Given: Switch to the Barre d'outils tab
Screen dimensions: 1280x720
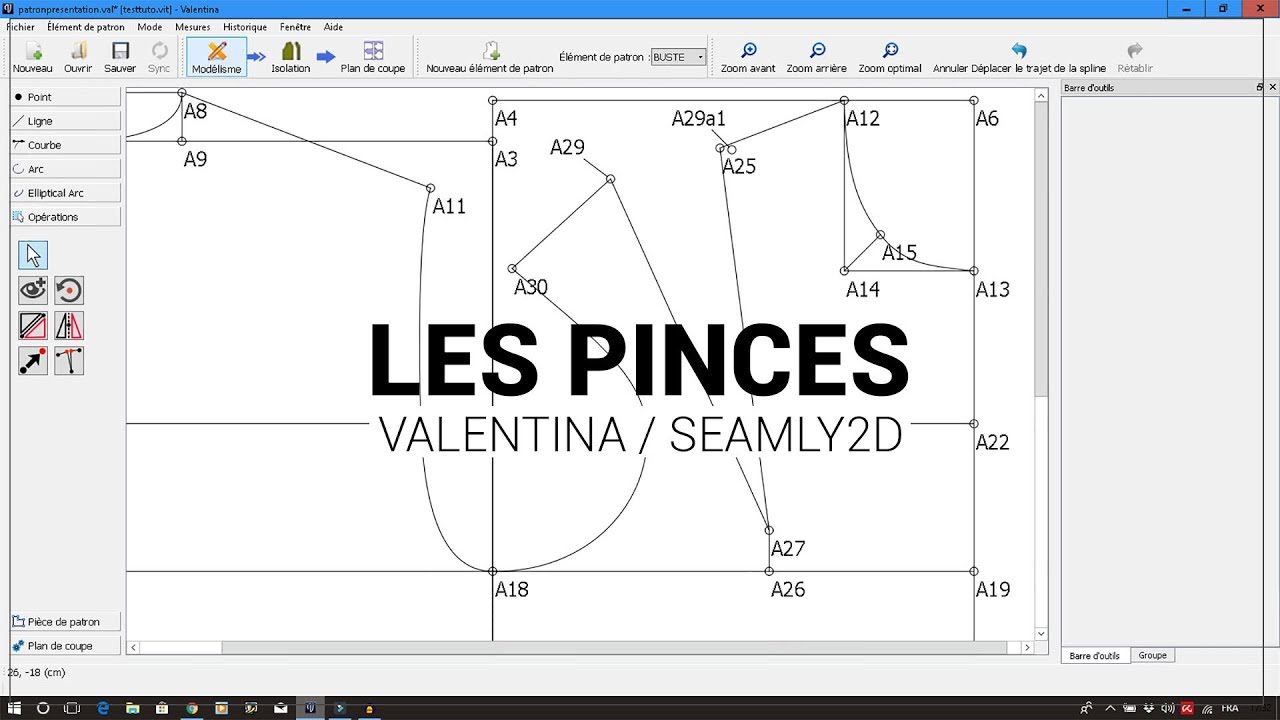Looking at the screenshot, I should click(x=1095, y=656).
